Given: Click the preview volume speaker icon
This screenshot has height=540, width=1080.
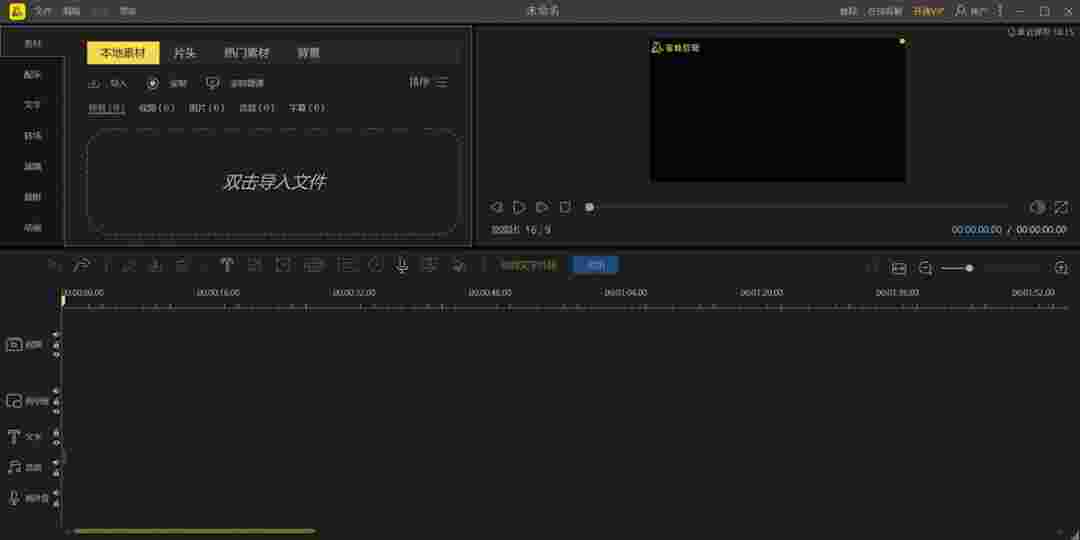Looking at the screenshot, I should (1038, 207).
